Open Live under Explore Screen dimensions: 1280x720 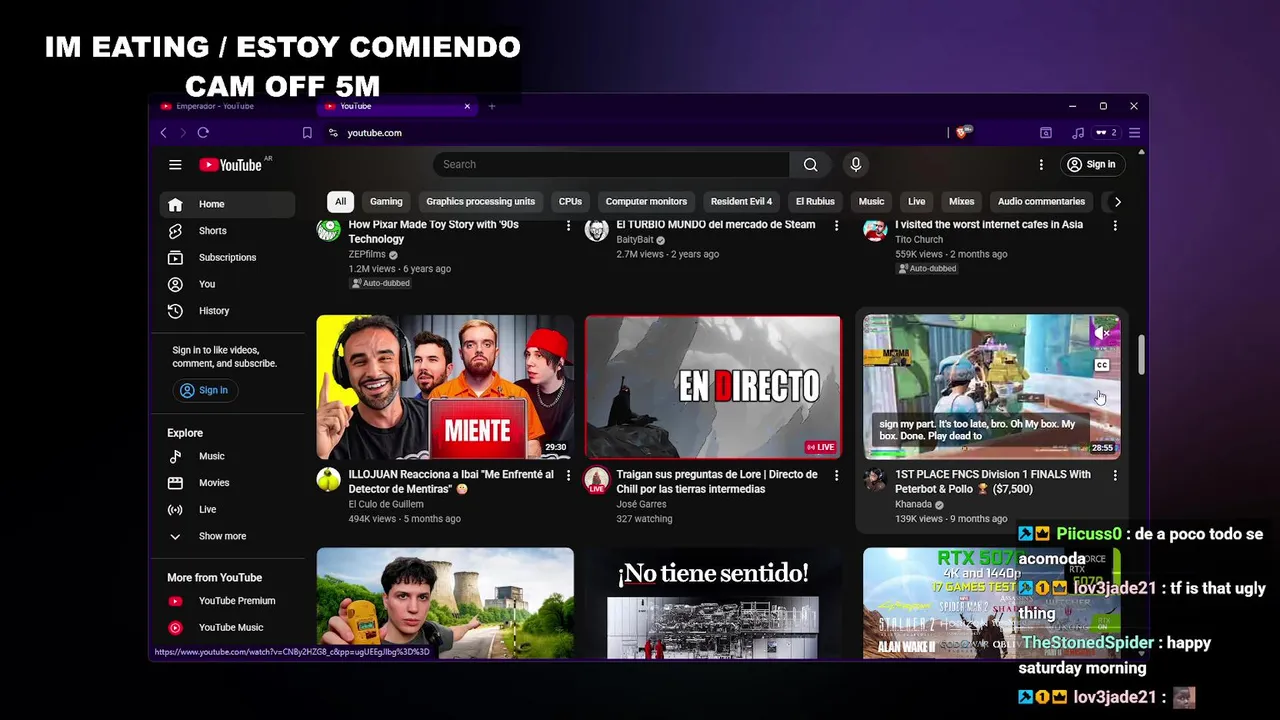(227, 510)
